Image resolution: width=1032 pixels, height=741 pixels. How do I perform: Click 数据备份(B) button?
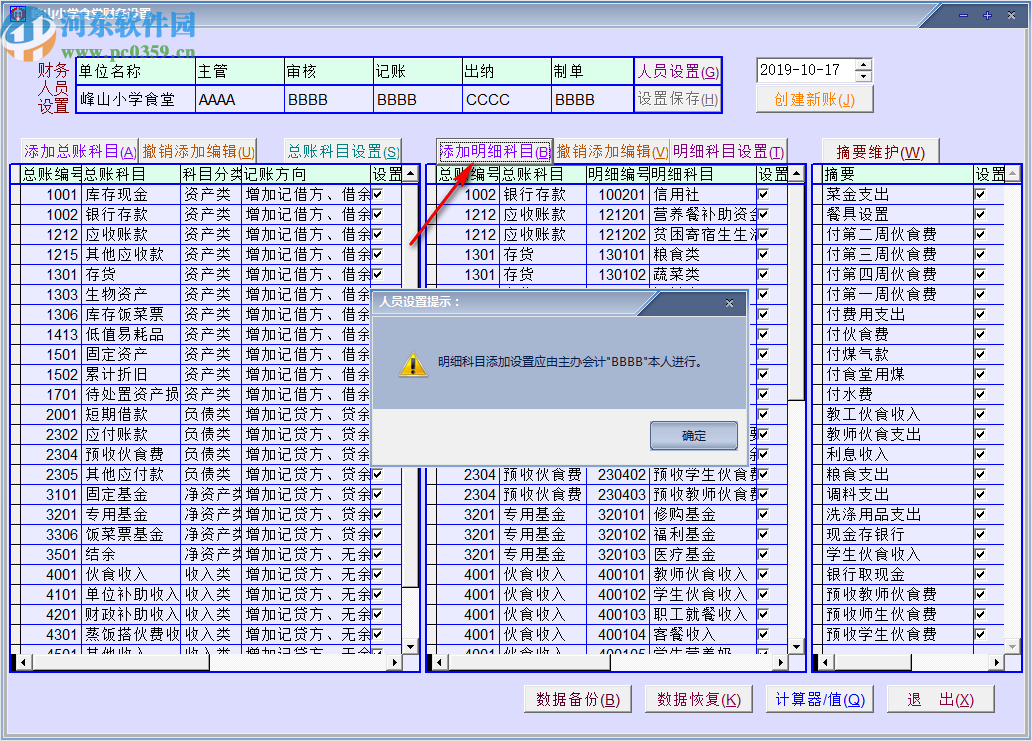[x=578, y=699]
